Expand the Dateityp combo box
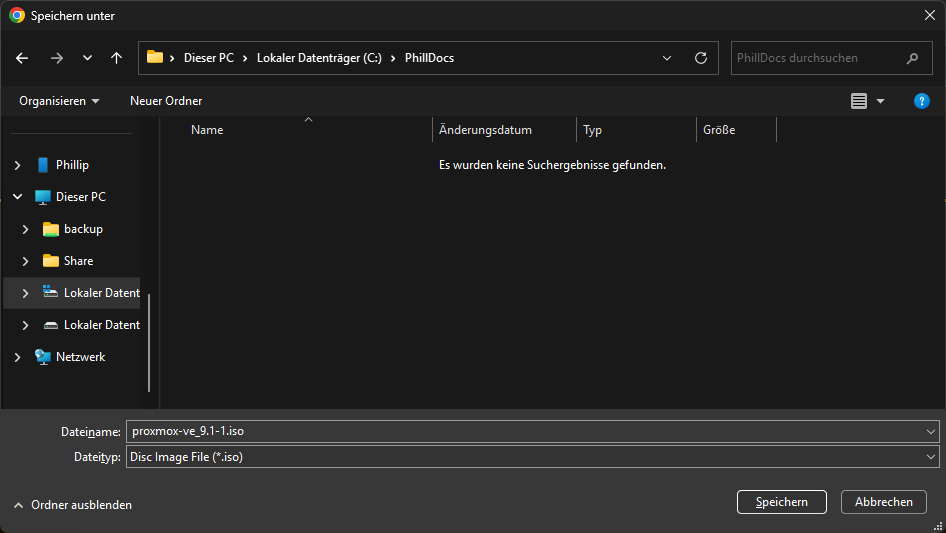The image size is (946, 533). (931, 457)
